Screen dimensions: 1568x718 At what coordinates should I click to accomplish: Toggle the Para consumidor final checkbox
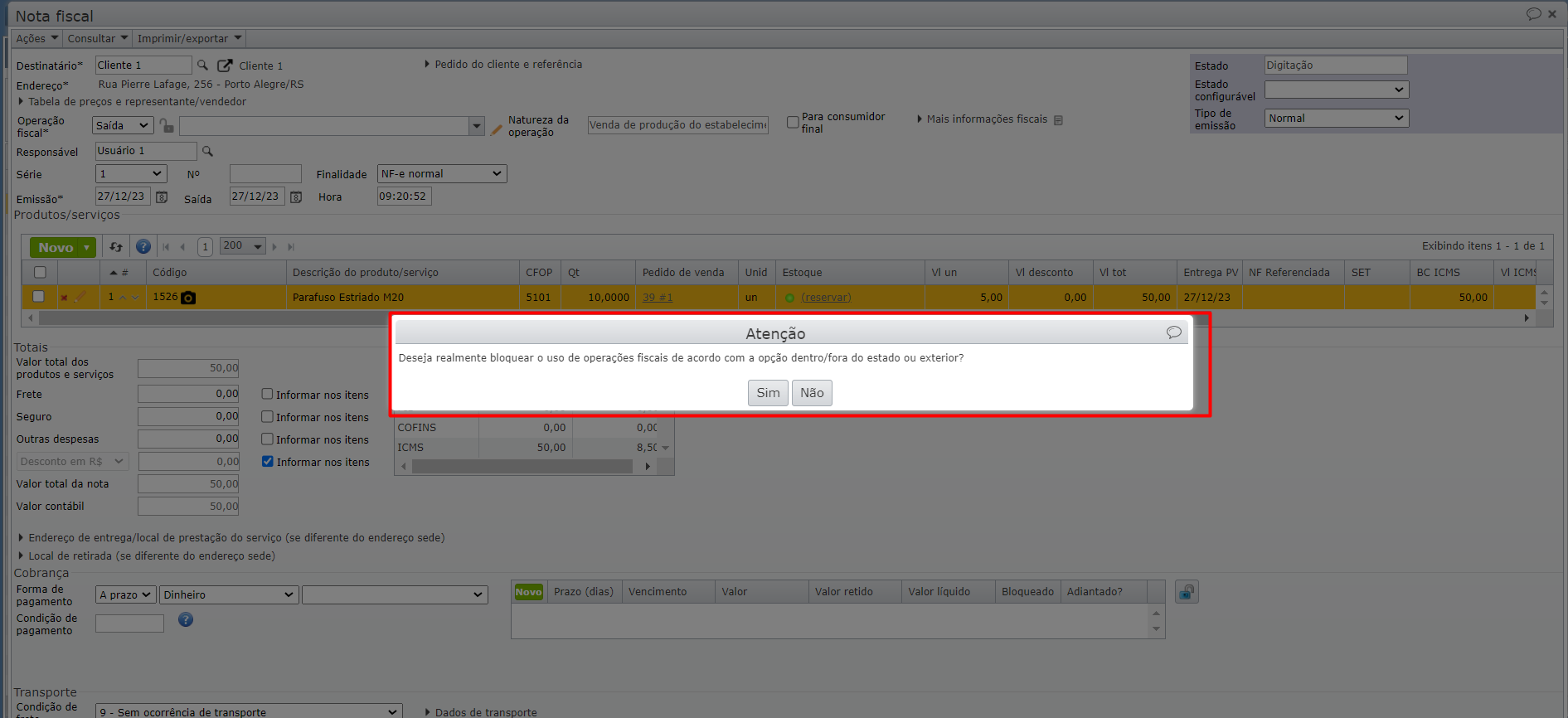pos(793,123)
